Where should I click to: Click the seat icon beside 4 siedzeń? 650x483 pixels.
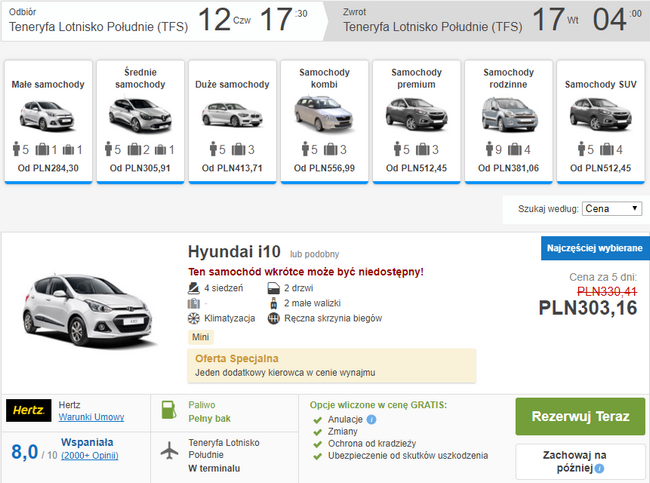[193, 288]
